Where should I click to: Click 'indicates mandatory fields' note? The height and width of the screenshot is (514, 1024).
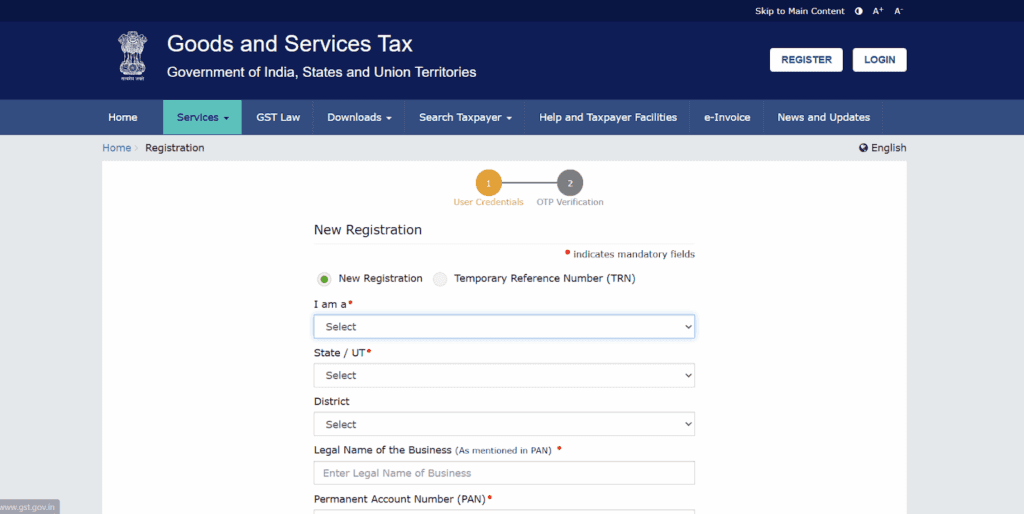633,254
